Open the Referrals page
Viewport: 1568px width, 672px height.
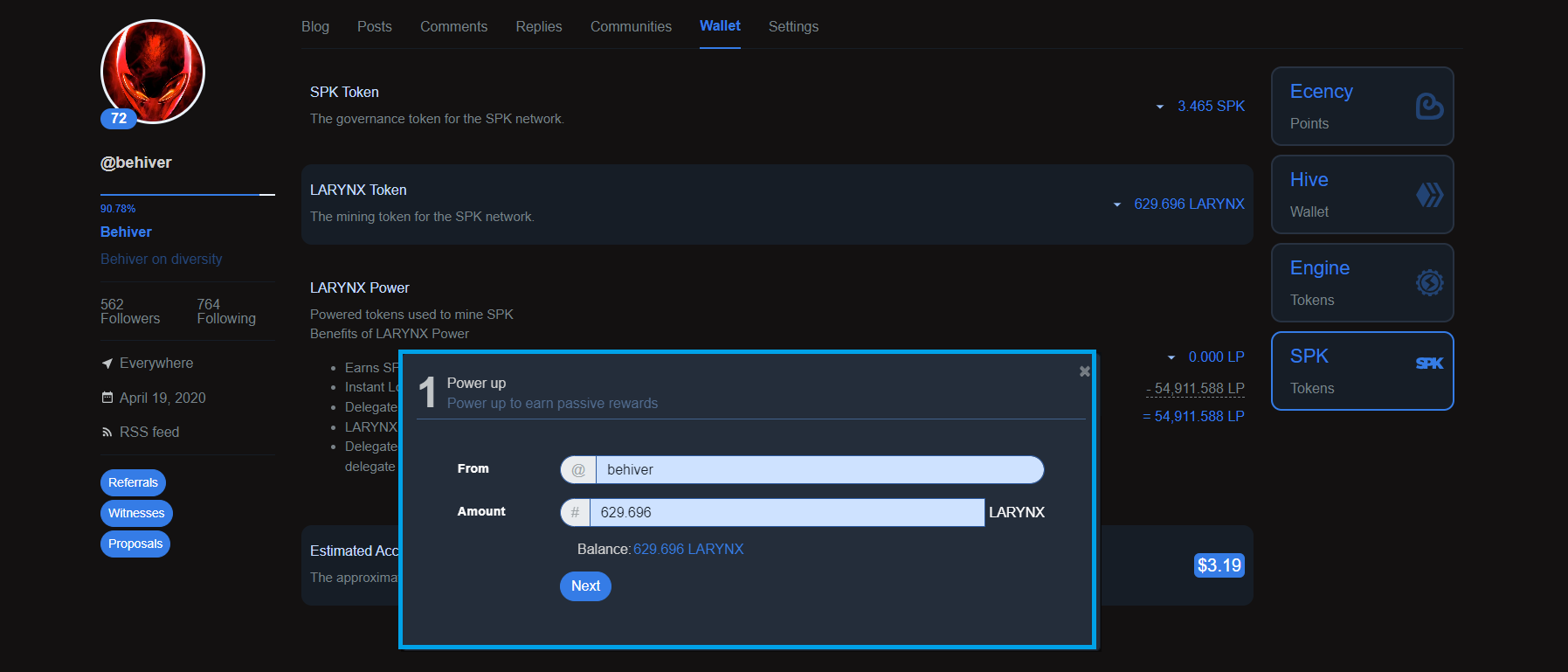tap(133, 482)
